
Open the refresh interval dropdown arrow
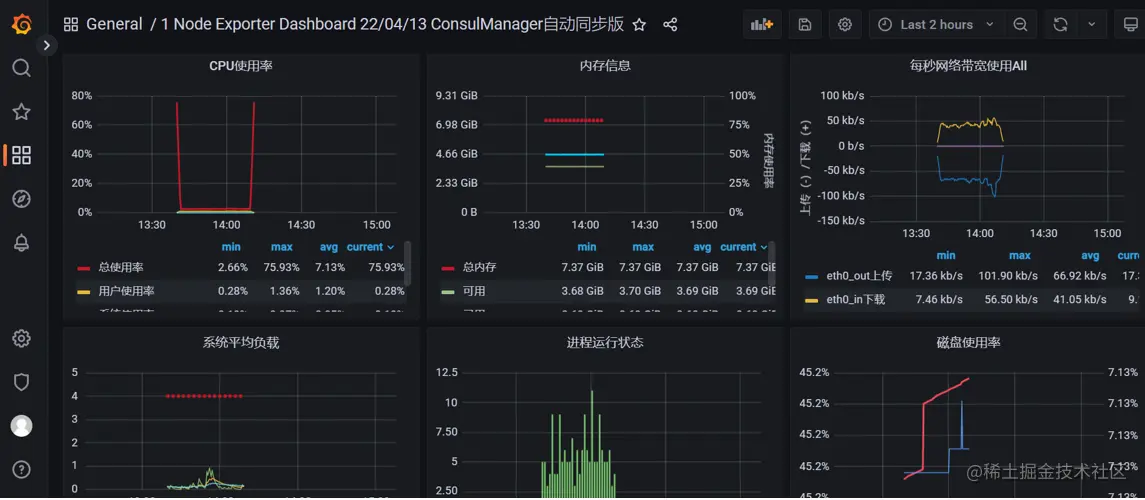(x=1092, y=25)
